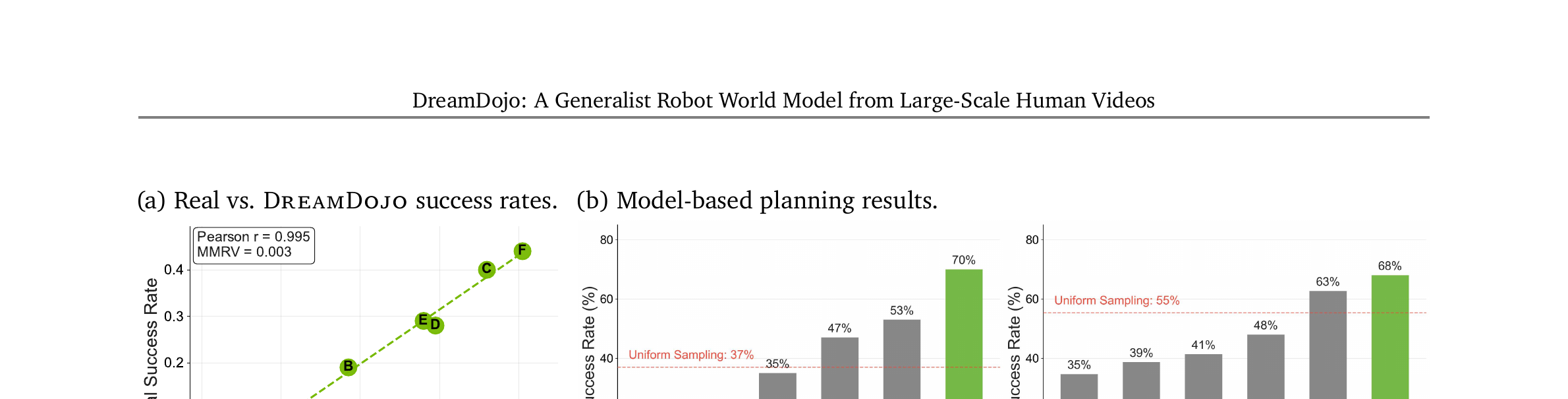Click the 35% bar in the middle chart
The image size is (1568, 399).
(x=777, y=386)
